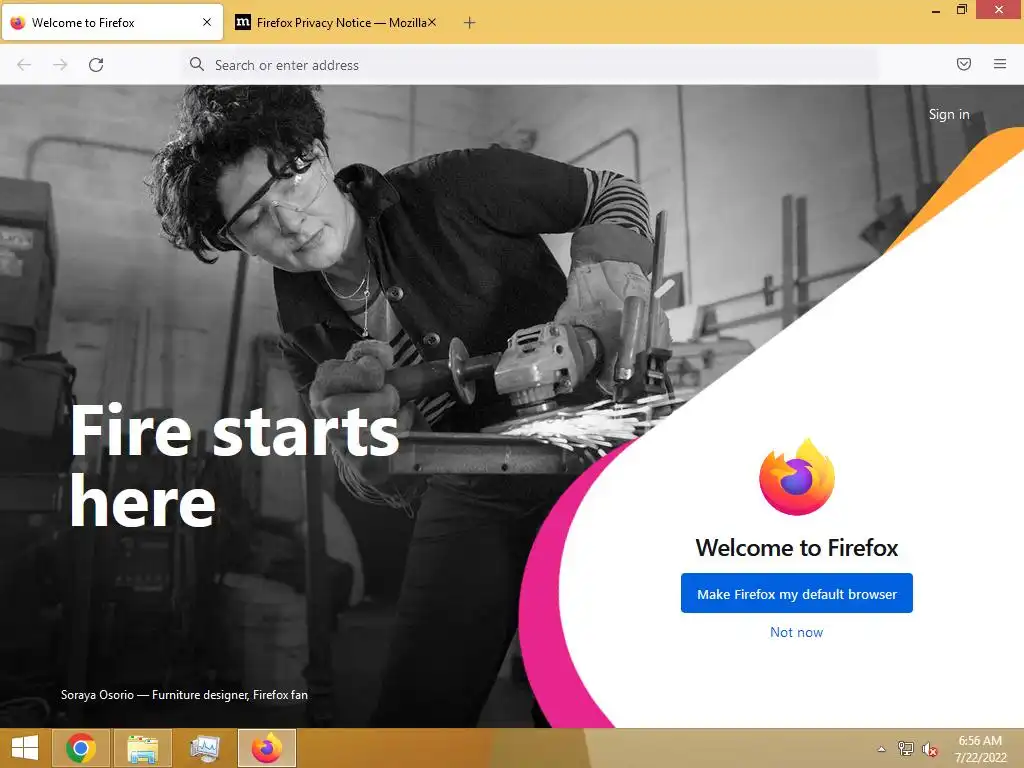Open the Firefox hamburger application menu
This screenshot has width=1024, height=768.
click(x=999, y=64)
